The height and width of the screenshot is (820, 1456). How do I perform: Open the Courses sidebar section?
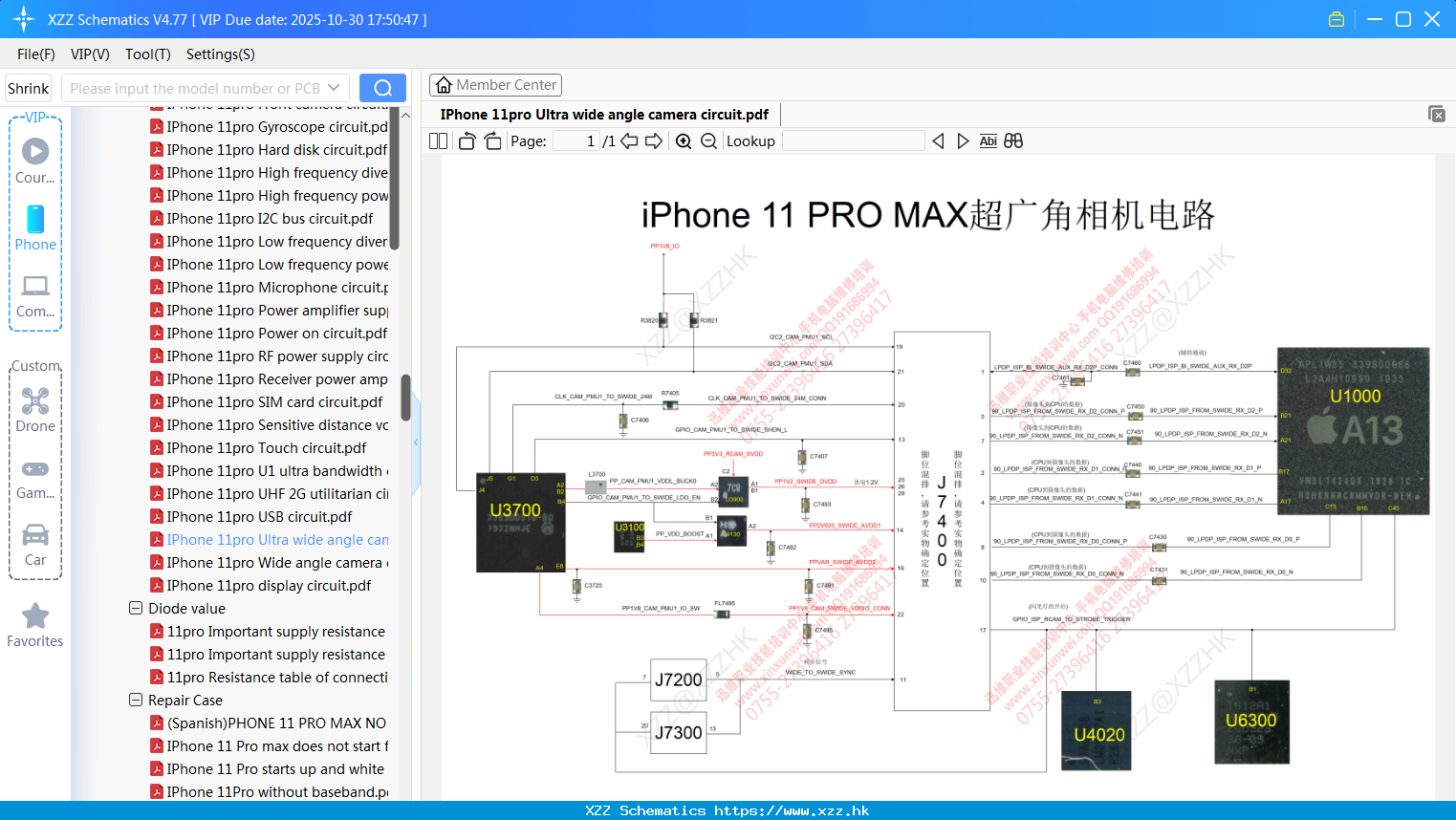click(35, 161)
